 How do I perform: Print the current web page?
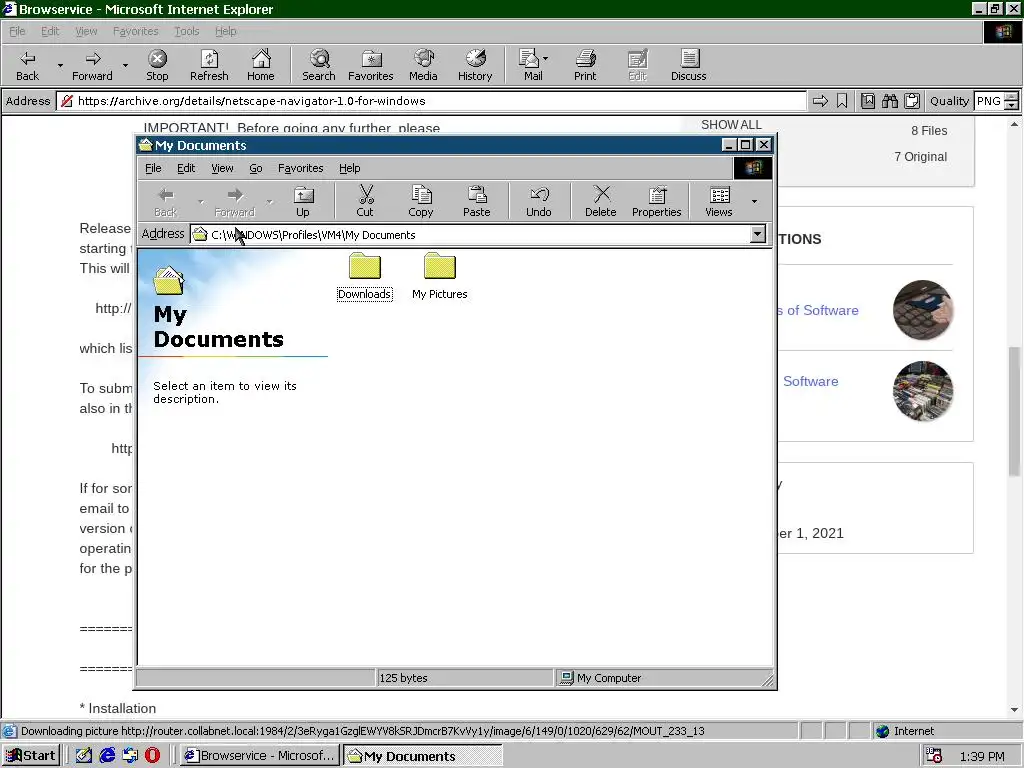coord(585,65)
